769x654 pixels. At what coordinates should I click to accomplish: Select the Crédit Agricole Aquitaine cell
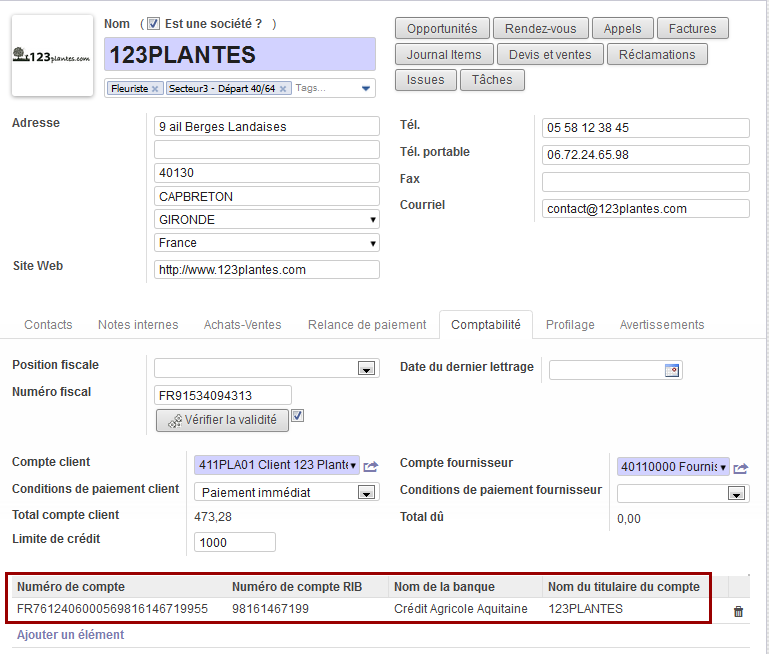click(x=461, y=608)
